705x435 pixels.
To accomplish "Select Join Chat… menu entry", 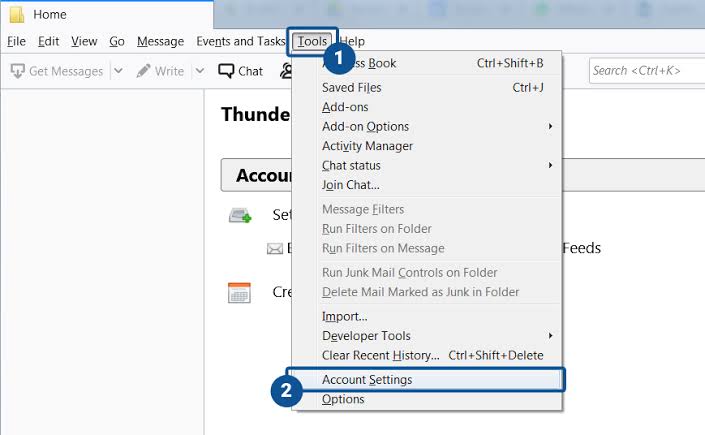I will [x=427, y=185].
